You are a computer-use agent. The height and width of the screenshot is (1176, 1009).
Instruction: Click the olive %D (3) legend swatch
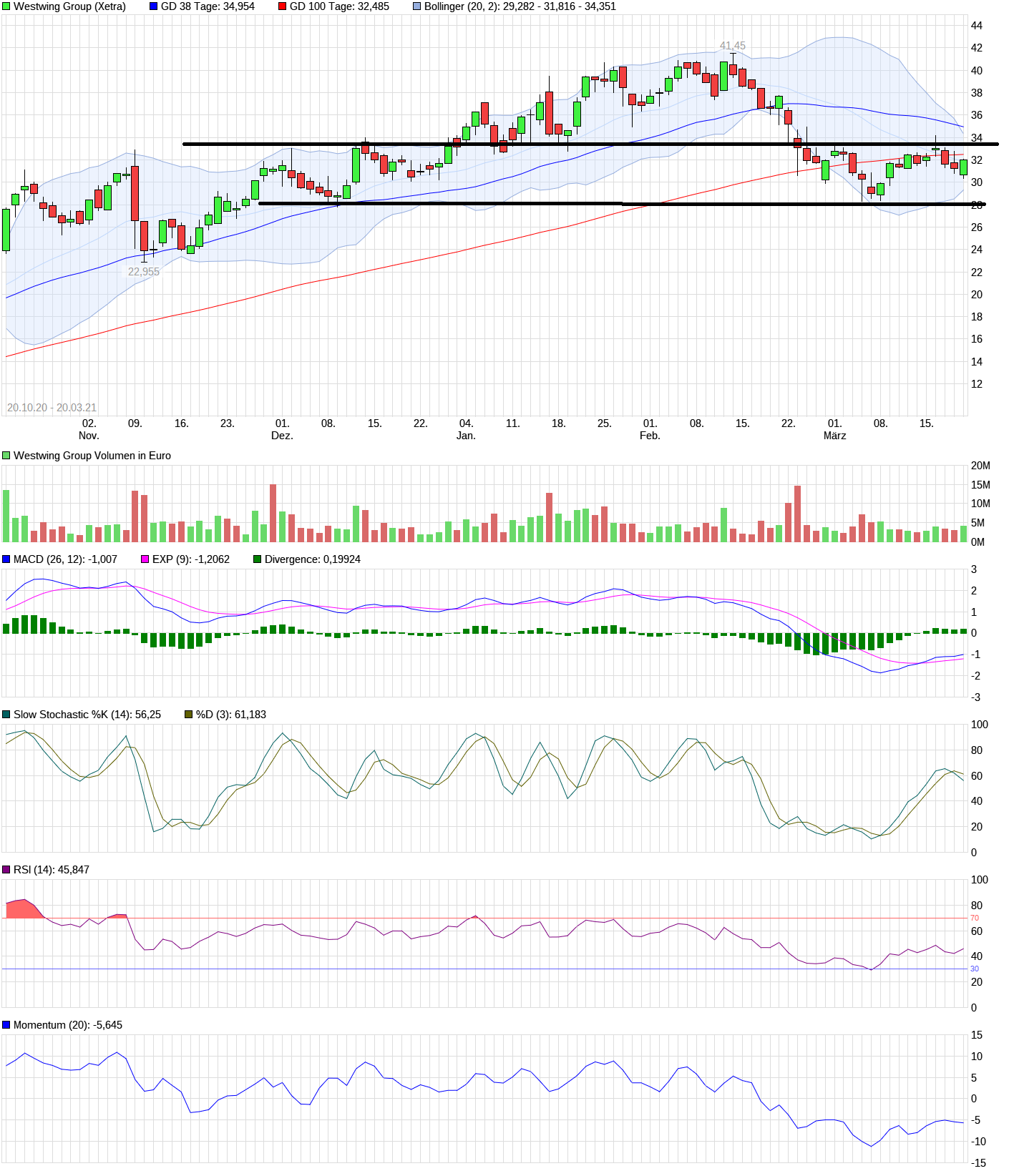(x=189, y=715)
